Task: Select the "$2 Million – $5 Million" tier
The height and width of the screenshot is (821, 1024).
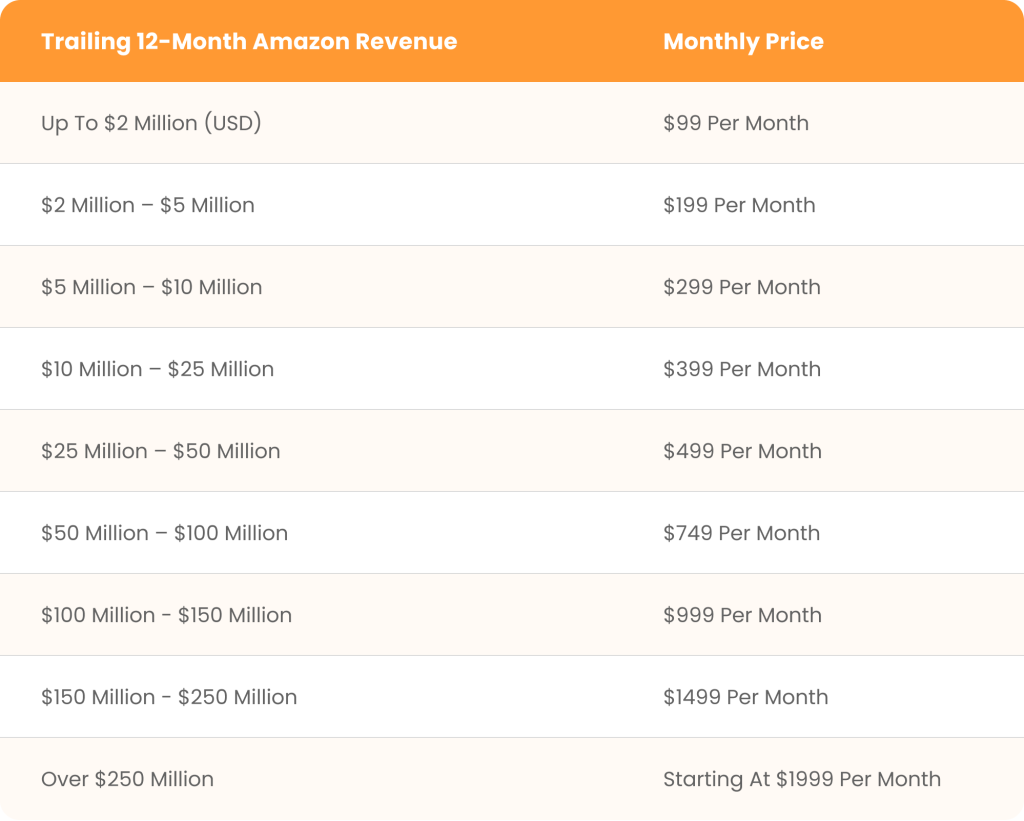Action: click(x=148, y=206)
